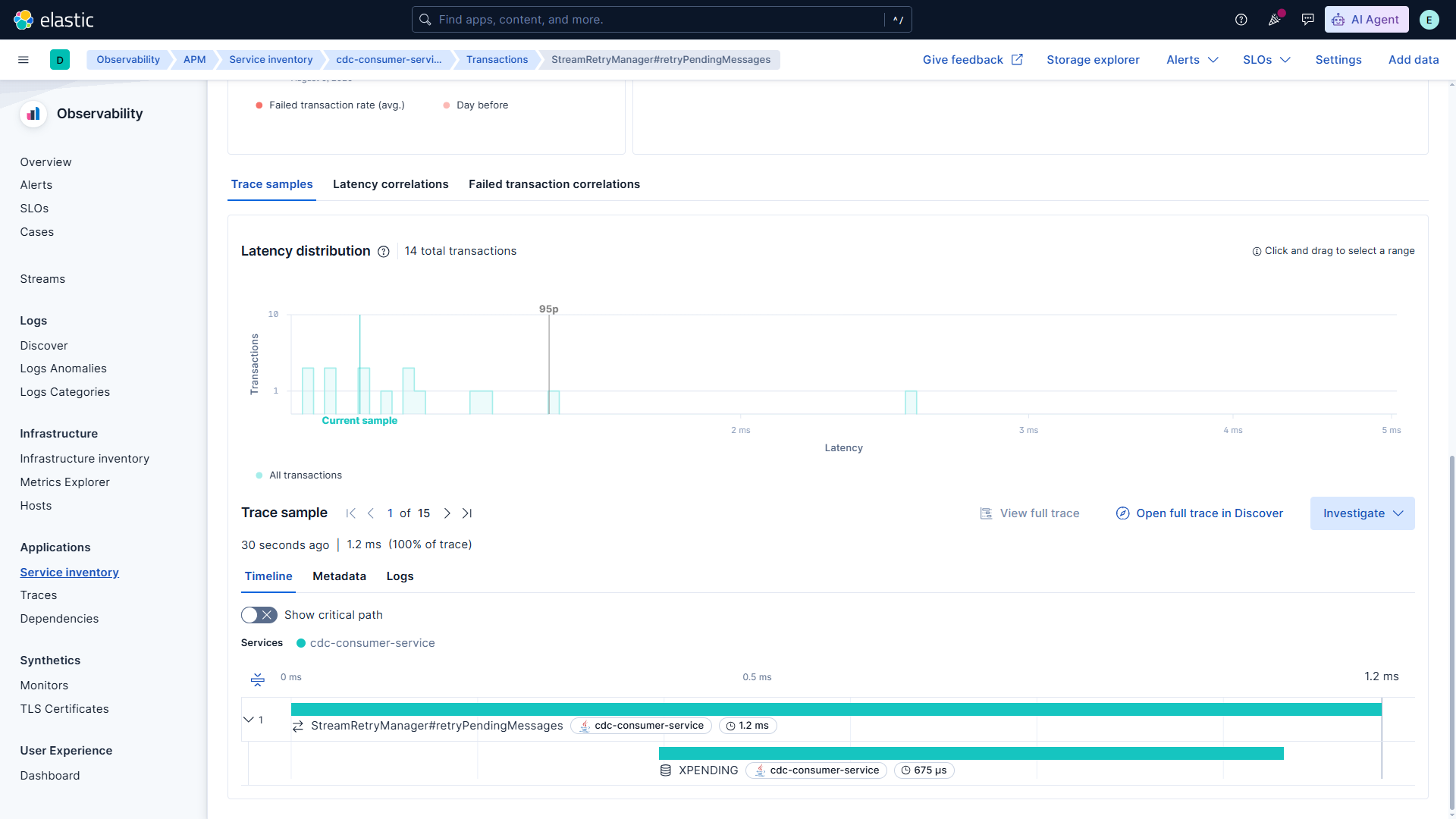Toggle Failed transaction rate legend item

pos(330,105)
